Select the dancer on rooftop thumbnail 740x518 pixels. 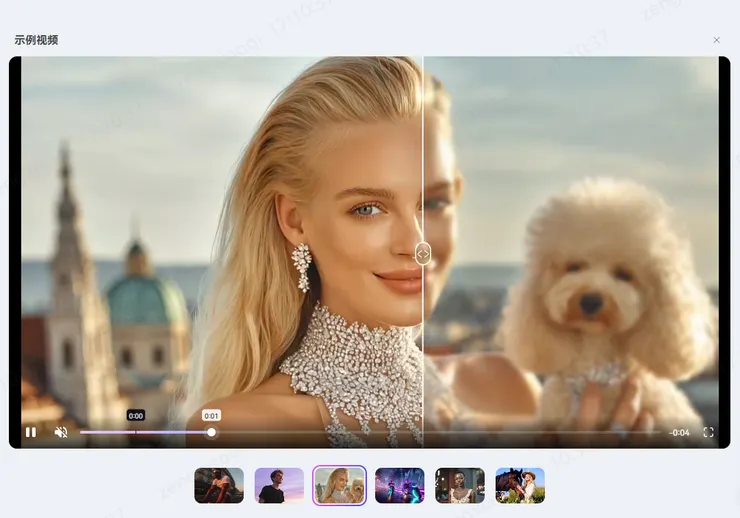pyautogui.click(x=219, y=485)
